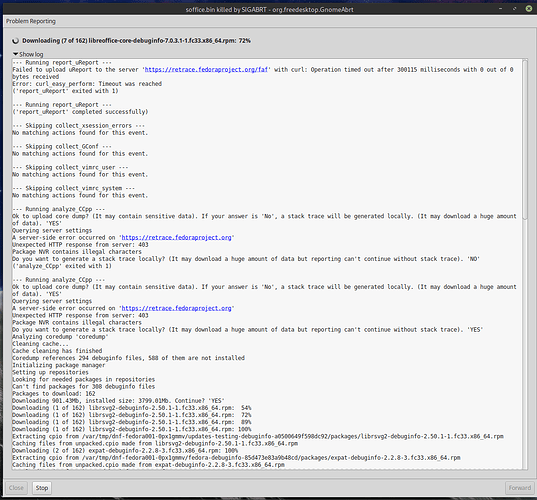This screenshot has width=537, height=500.
Task: Click 'Can't find packages for 388 debuginfo files'
Action: tap(84, 387)
